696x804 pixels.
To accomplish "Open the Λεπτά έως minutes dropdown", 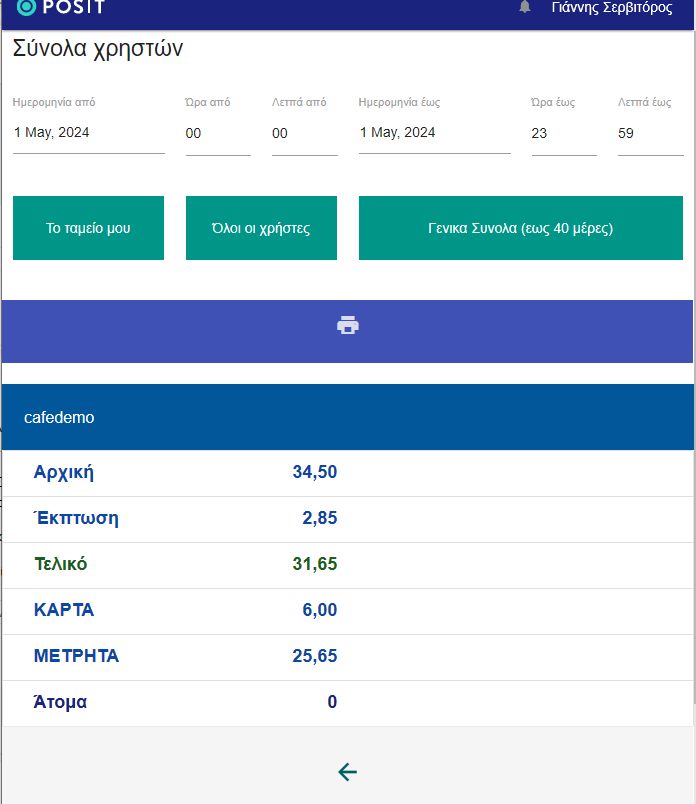I will coord(650,134).
